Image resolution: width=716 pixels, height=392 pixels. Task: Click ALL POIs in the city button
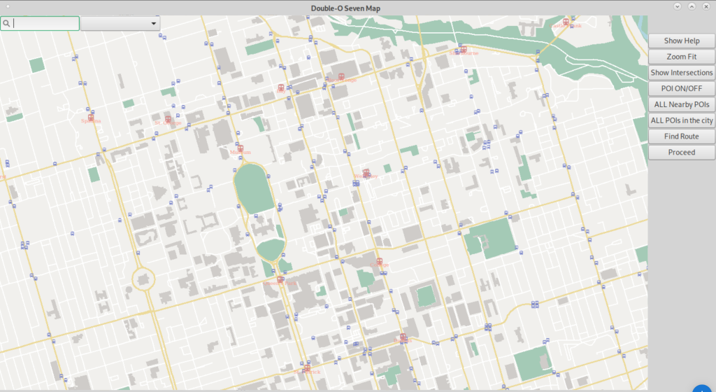coord(681,121)
